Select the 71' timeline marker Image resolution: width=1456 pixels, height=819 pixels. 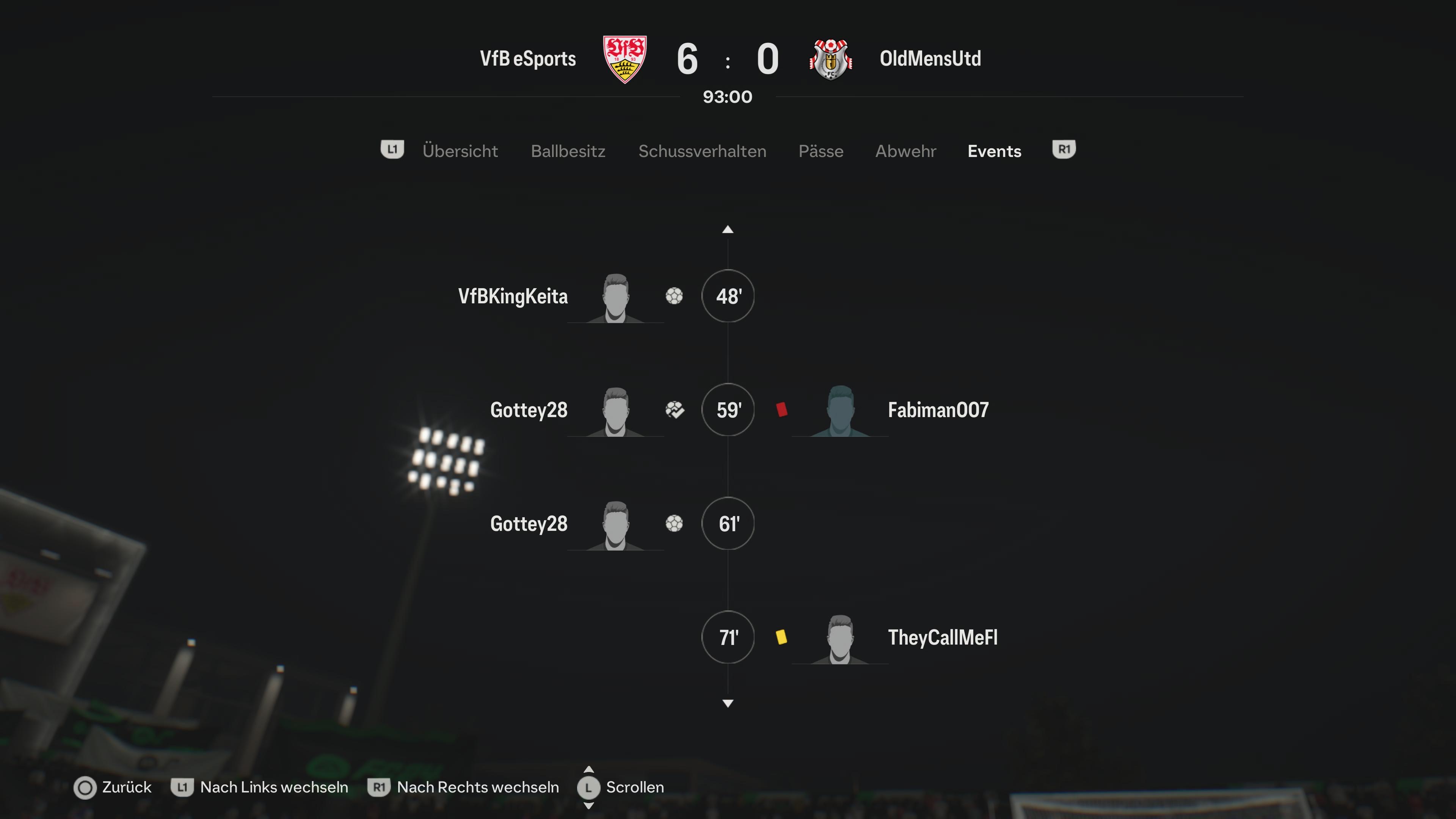(x=728, y=637)
